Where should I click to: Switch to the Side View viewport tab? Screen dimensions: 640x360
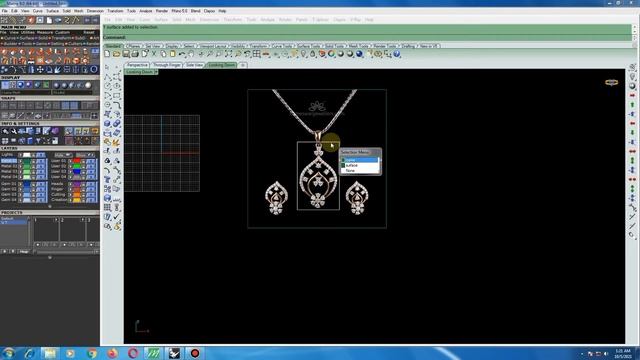point(194,65)
